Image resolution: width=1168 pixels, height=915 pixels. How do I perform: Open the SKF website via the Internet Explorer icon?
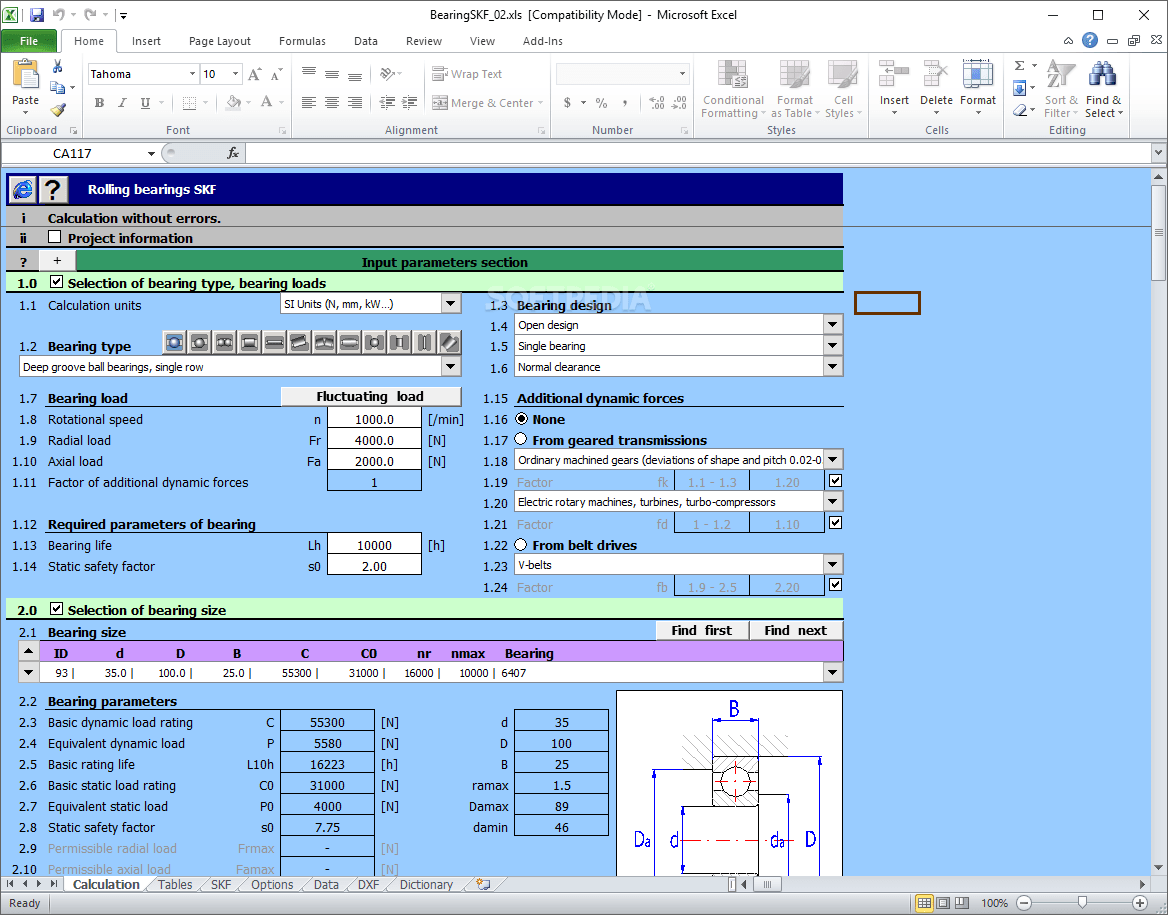22,189
